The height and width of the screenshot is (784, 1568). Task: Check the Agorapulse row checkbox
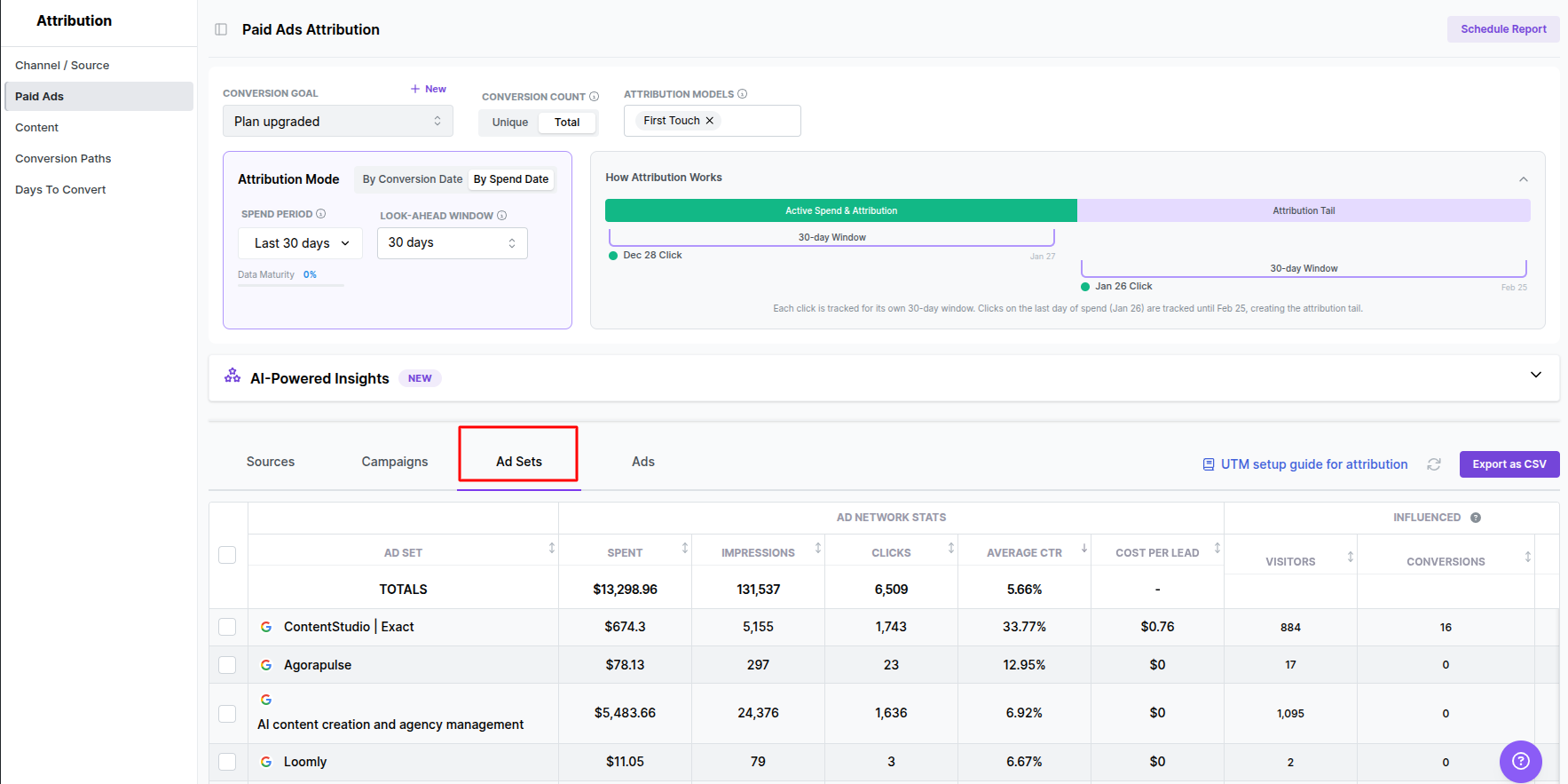pos(227,665)
